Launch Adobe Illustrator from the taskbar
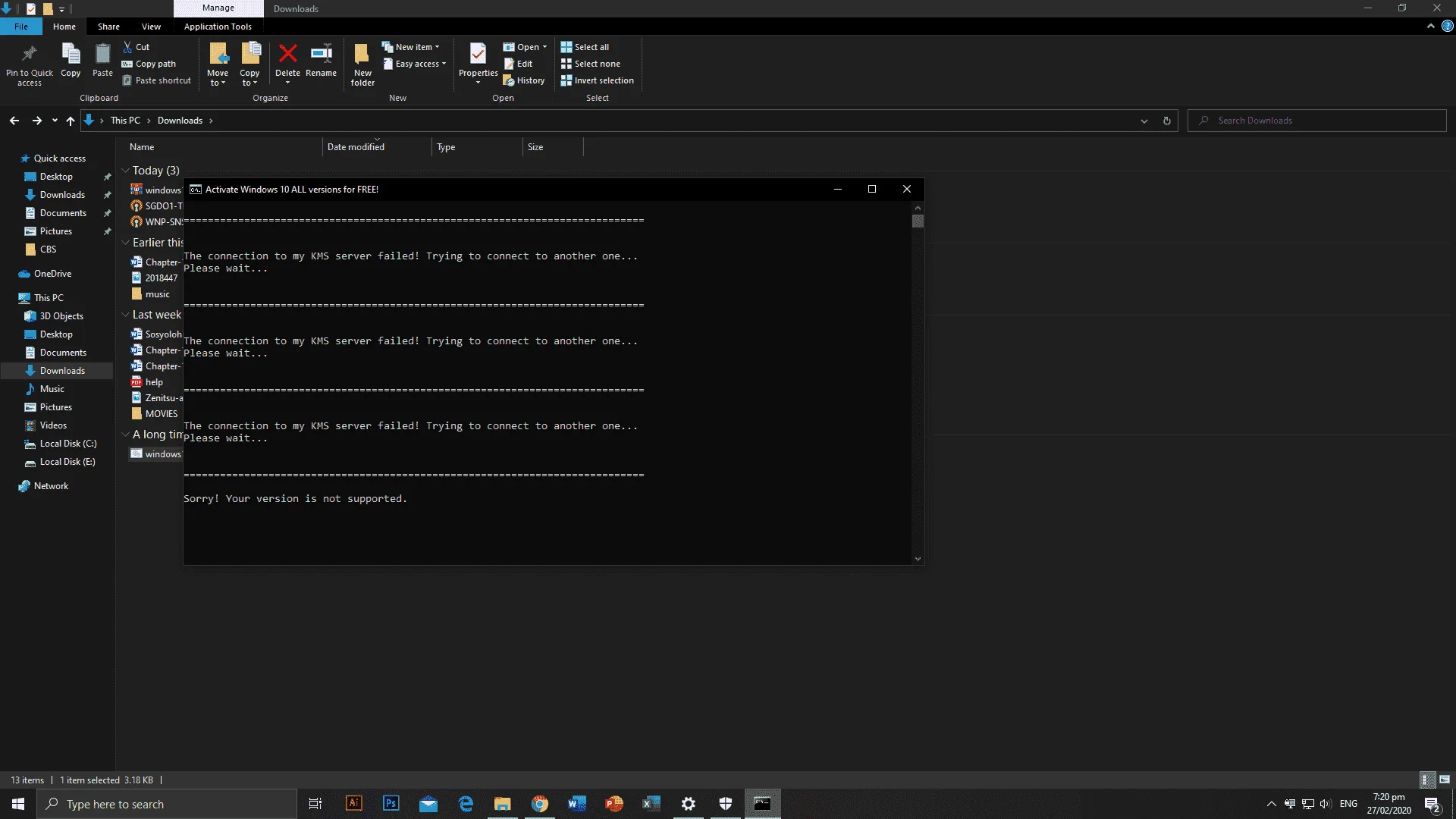The width and height of the screenshot is (1456, 819). tap(354, 804)
